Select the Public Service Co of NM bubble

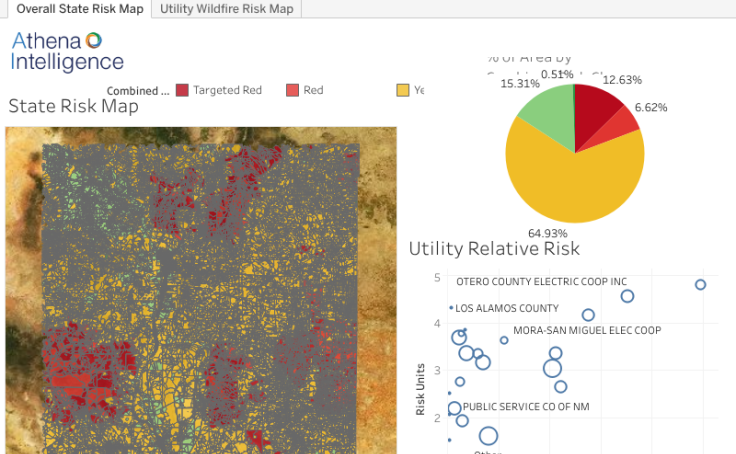pyautogui.click(x=455, y=408)
